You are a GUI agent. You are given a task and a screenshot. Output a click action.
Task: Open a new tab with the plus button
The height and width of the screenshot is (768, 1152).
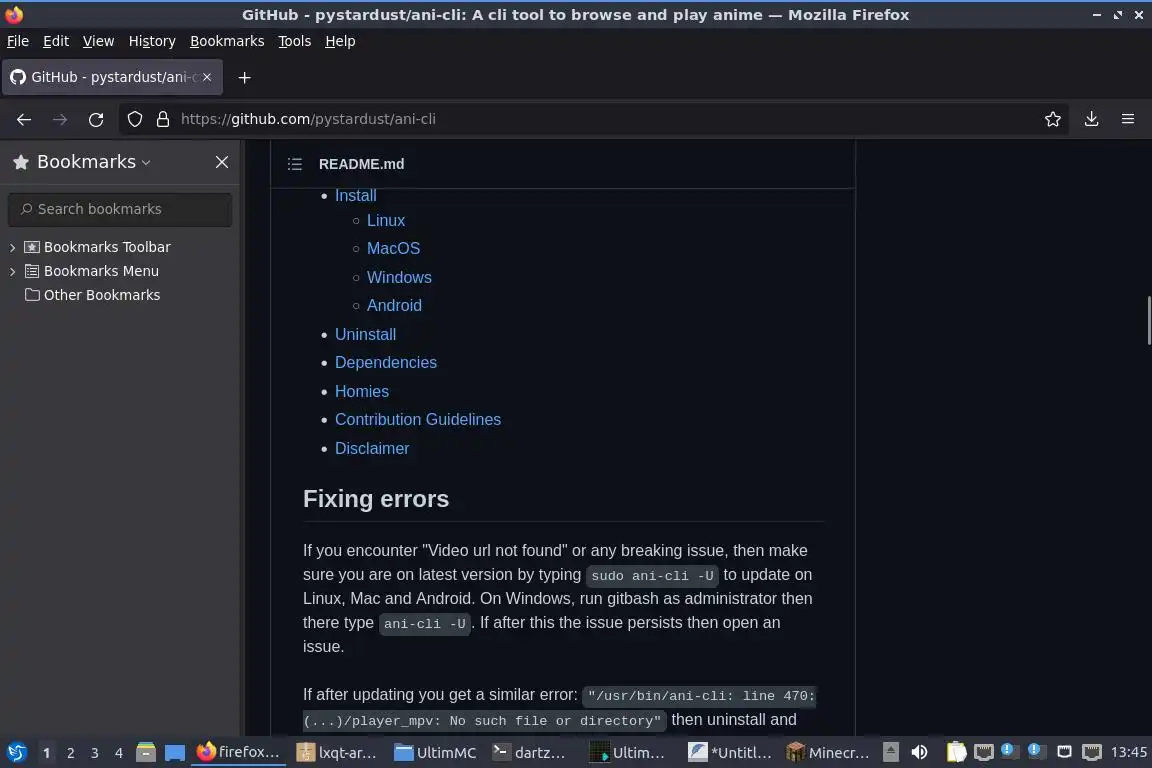pyautogui.click(x=245, y=77)
